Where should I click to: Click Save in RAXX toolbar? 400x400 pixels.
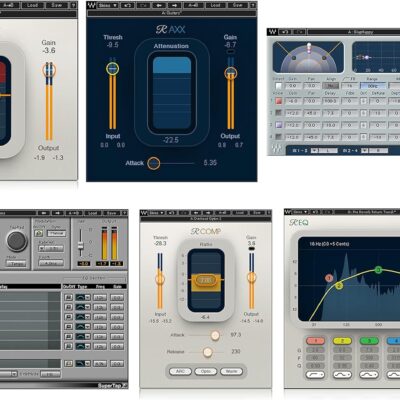237,5
